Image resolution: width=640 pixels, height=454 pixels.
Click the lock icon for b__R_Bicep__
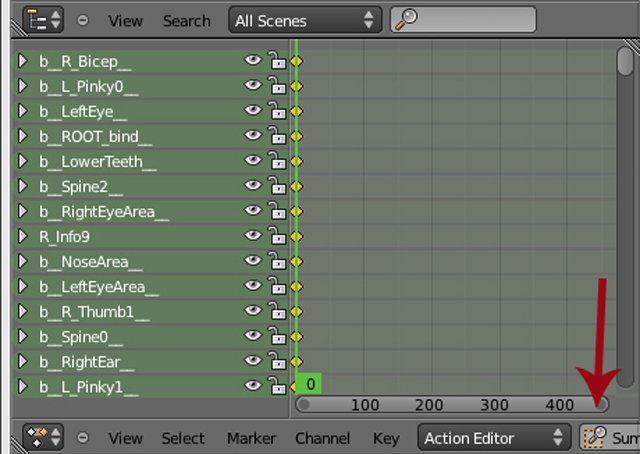click(x=277, y=62)
